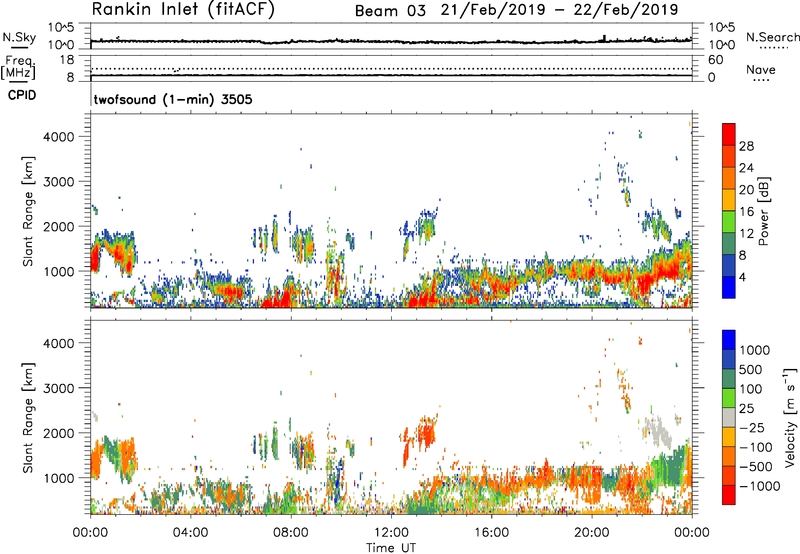Click the date range '21/Feb/2019 - 22/Feb/2019'
Image resolution: width=800 pixels, height=554 pixels.
(560, 10)
